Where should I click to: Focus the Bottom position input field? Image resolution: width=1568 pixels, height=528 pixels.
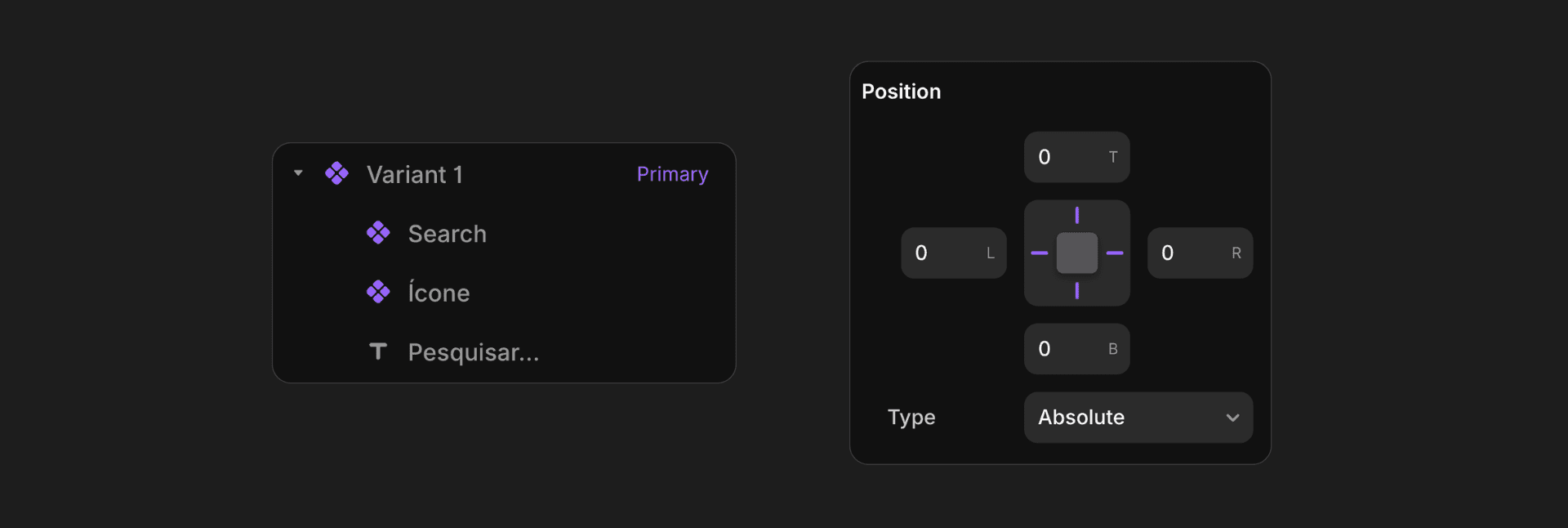pyautogui.click(x=1077, y=349)
